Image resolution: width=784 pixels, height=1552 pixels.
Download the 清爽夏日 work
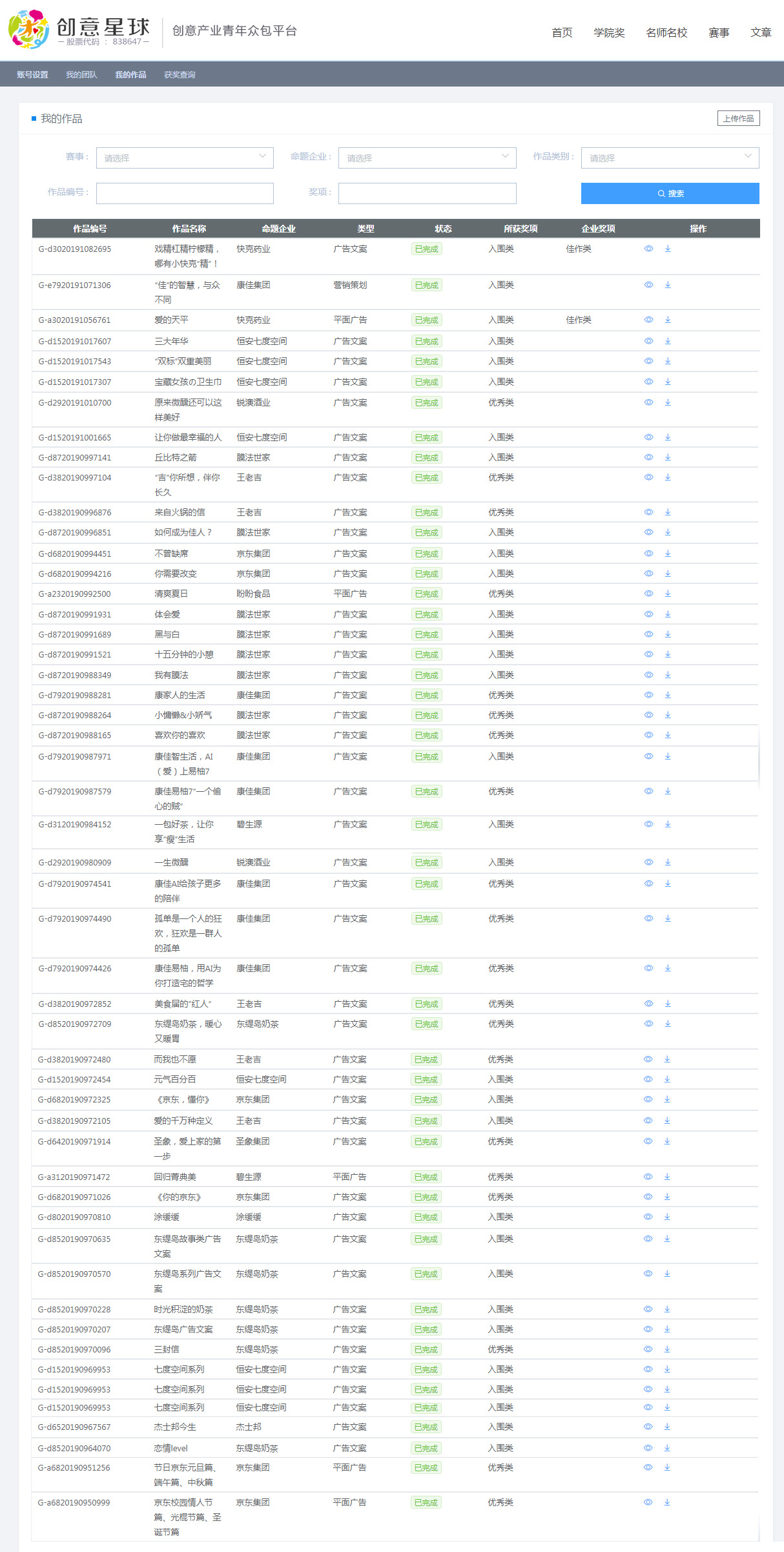click(668, 594)
